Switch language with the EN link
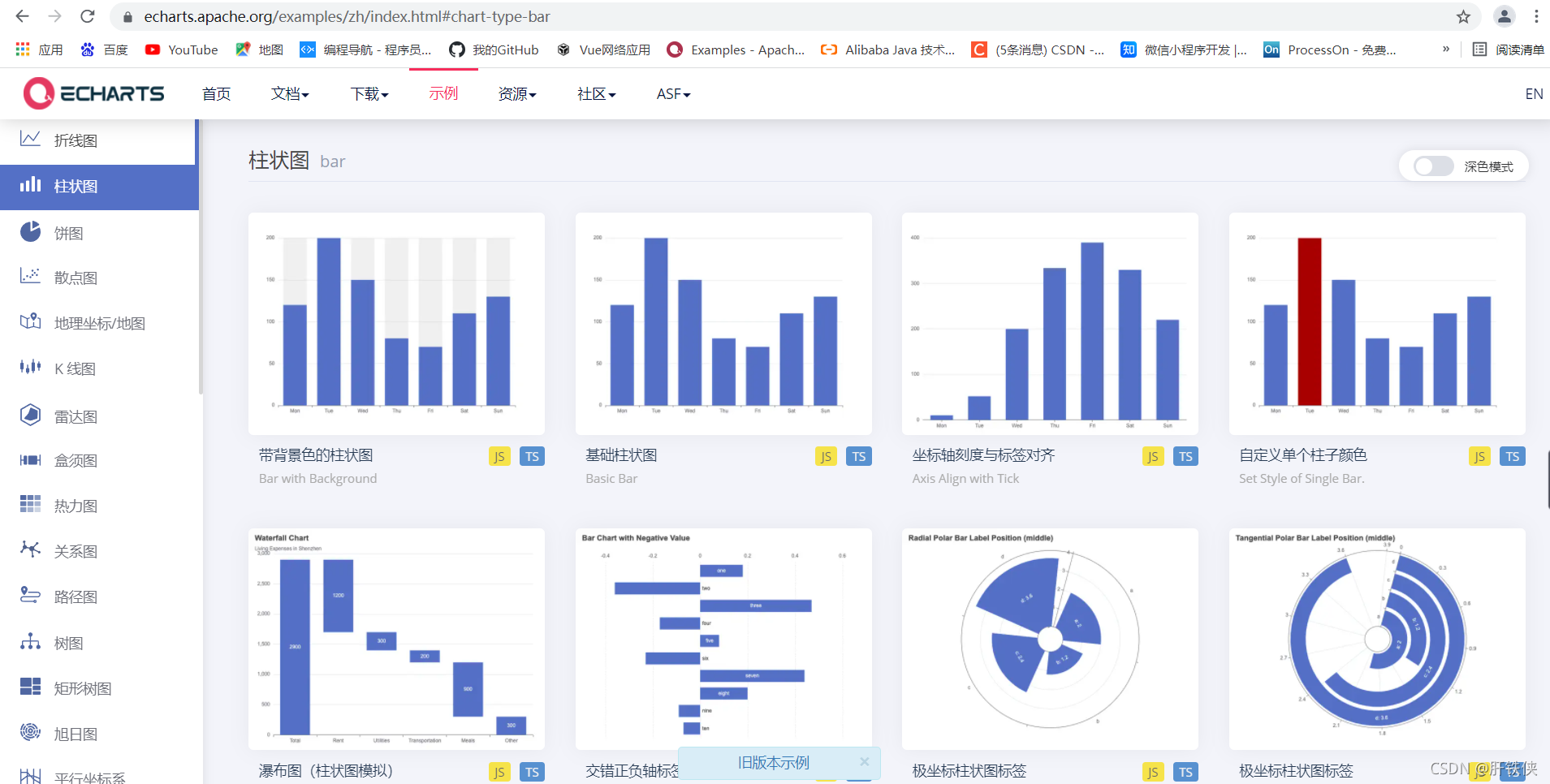The width and height of the screenshot is (1550, 784). (x=1534, y=94)
